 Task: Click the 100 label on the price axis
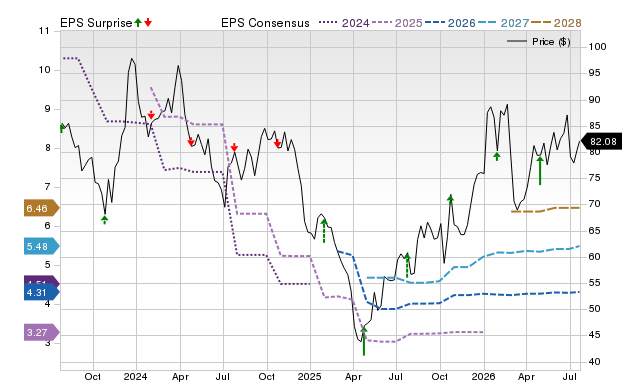(597, 47)
